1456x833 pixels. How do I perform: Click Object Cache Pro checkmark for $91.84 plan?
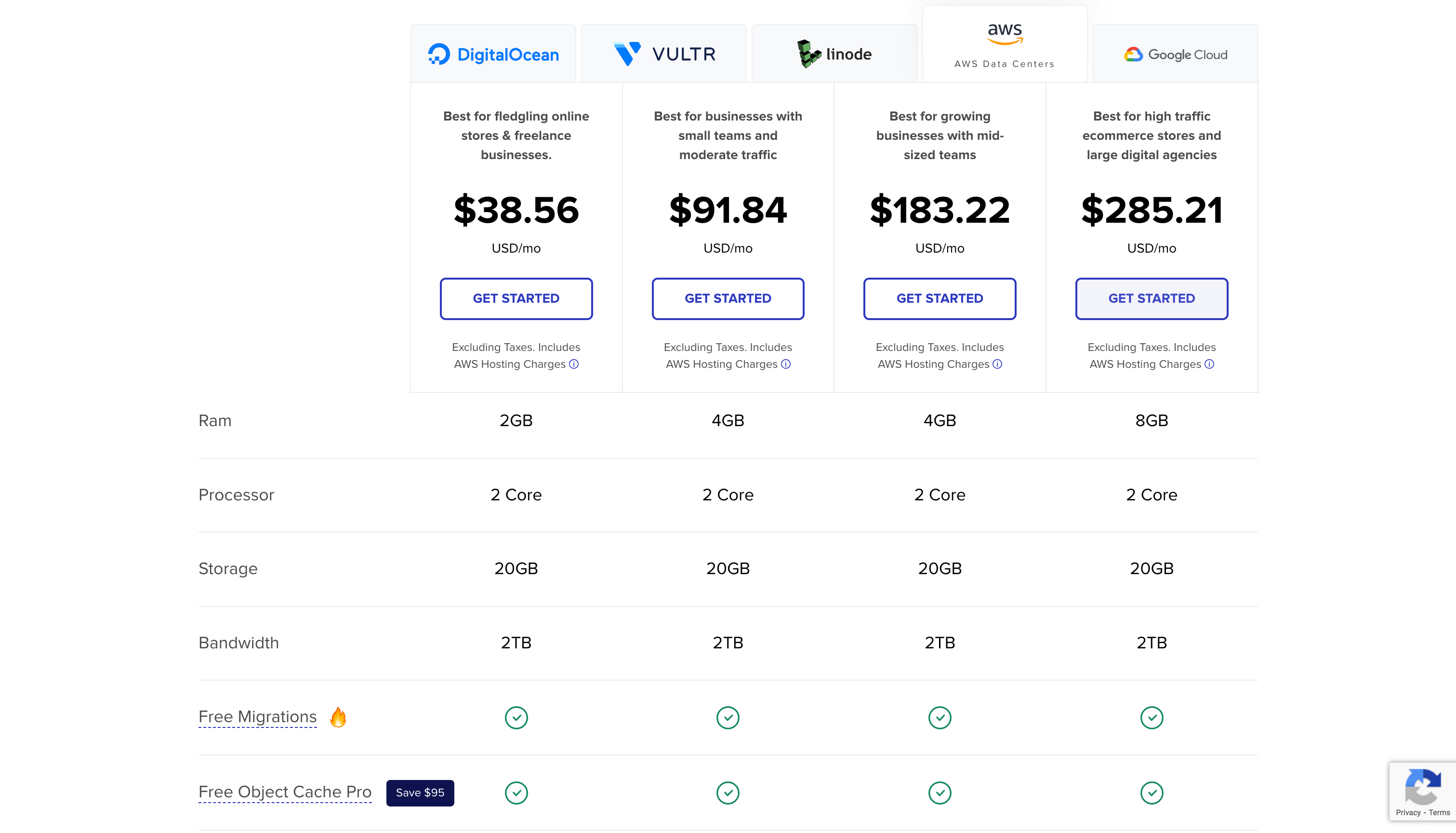pyautogui.click(x=728, y=793)
